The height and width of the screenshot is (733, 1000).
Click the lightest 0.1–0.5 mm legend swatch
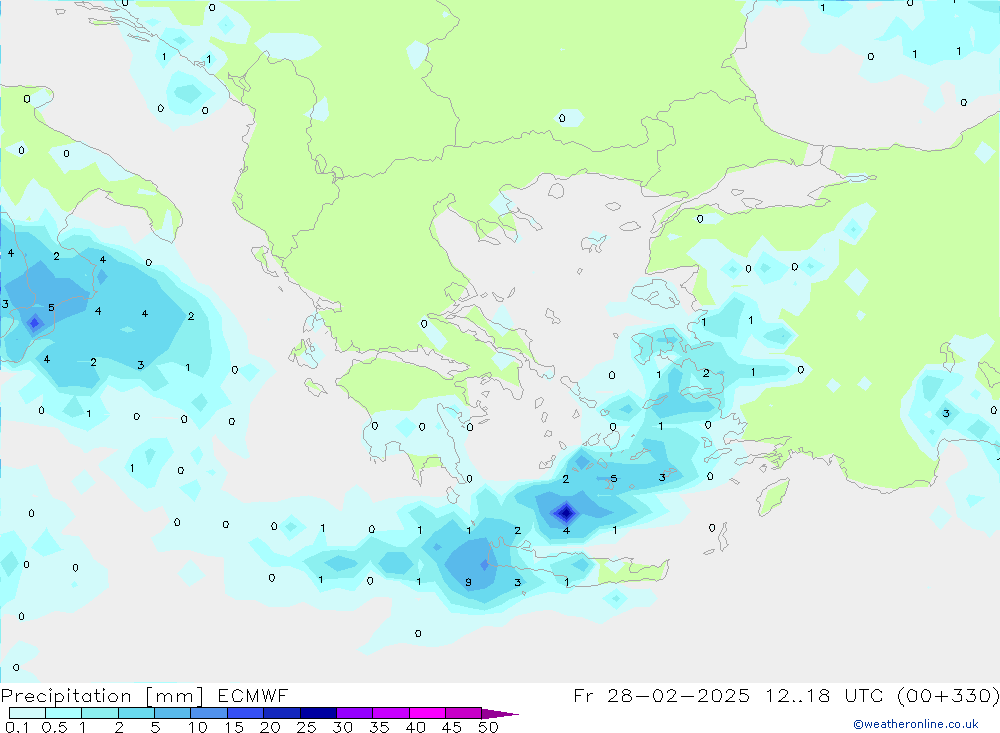pyautogui.click(x=27, y=713)
